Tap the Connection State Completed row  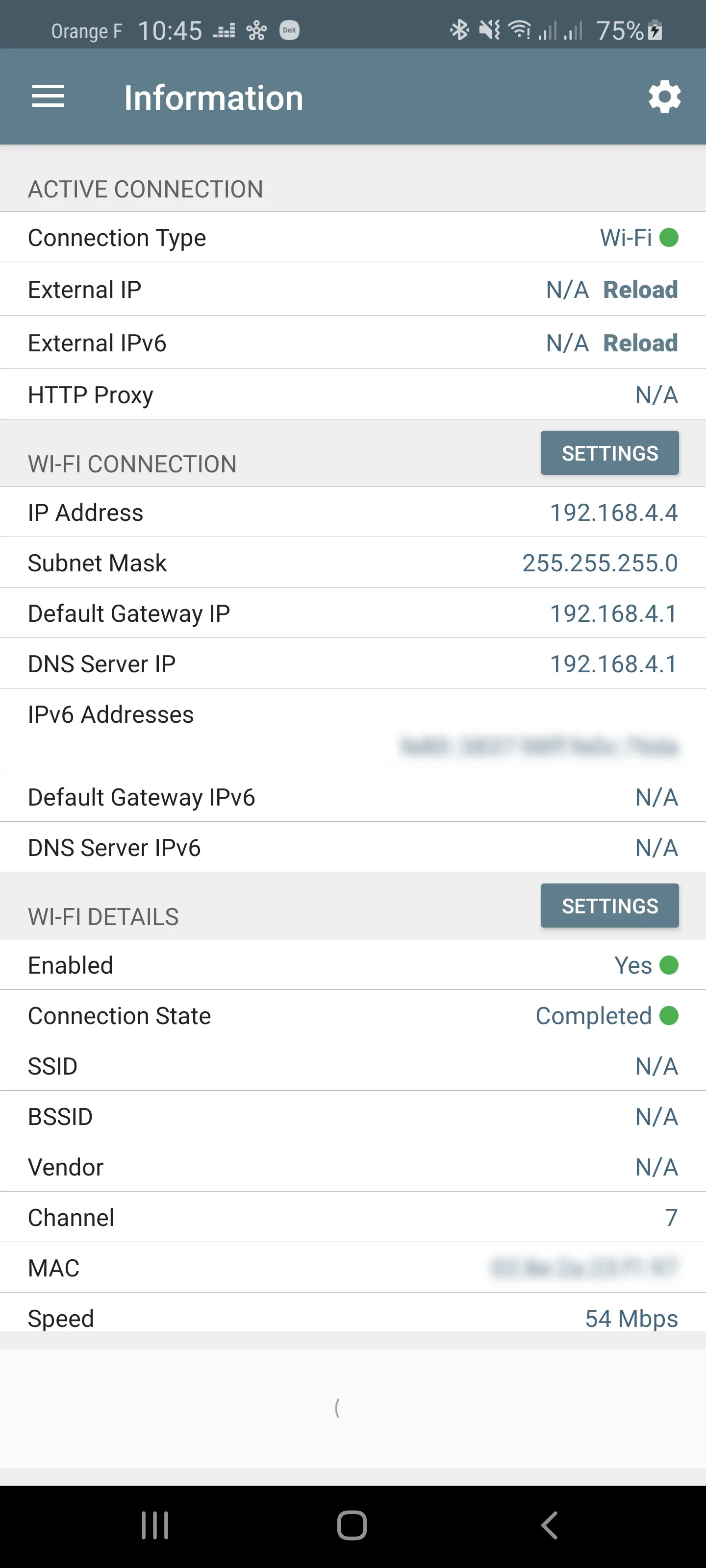tap(353, 1015)
